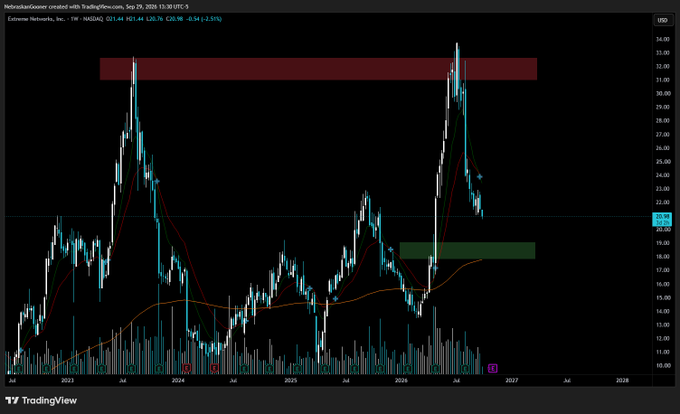Viewport: 680px width, 414px height.
Task: Click the 18.00 price axis label
Action: pyautogui.click(x=663, y=257)
